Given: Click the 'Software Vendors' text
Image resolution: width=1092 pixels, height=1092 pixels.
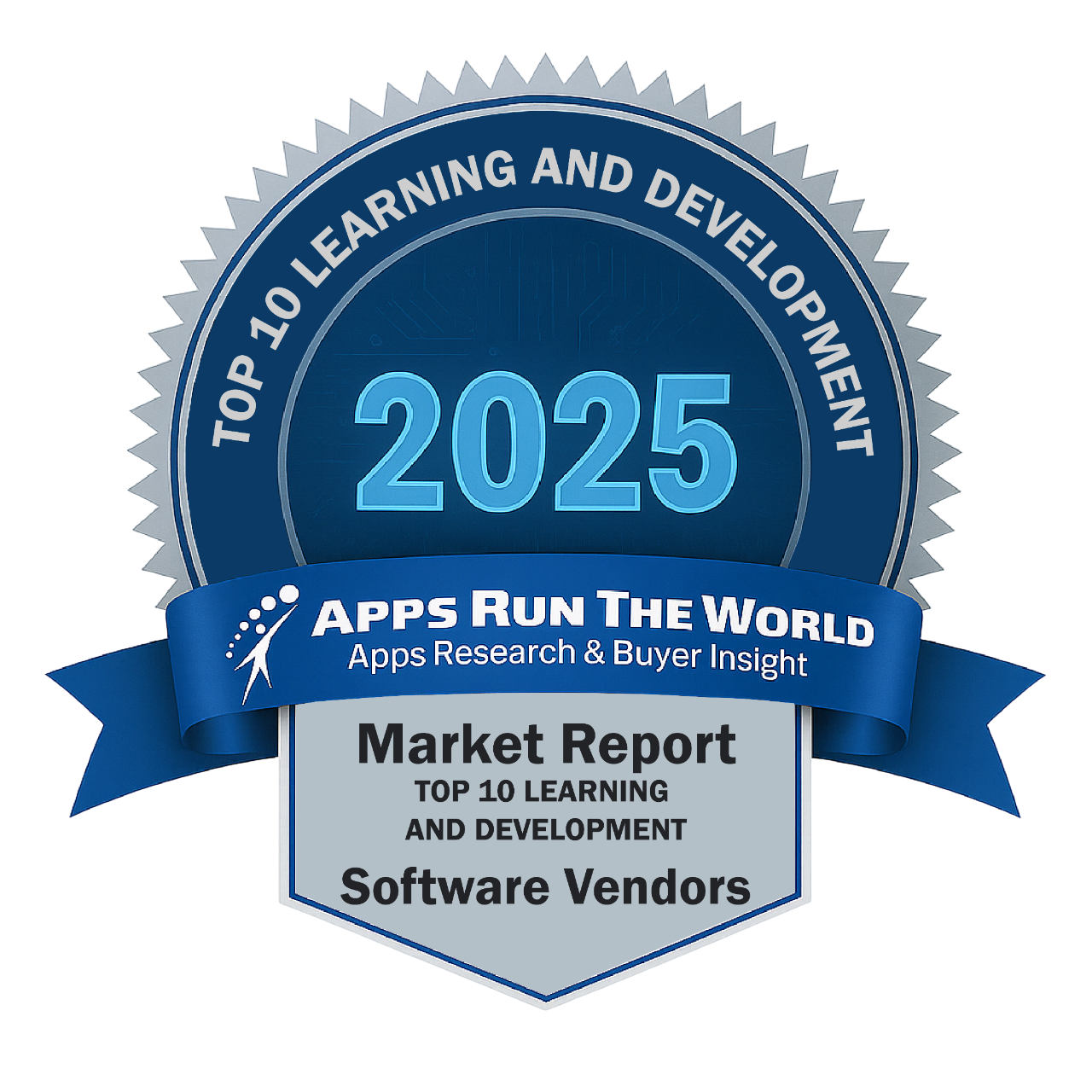Looking at the screenshot, I should (545, 887).
